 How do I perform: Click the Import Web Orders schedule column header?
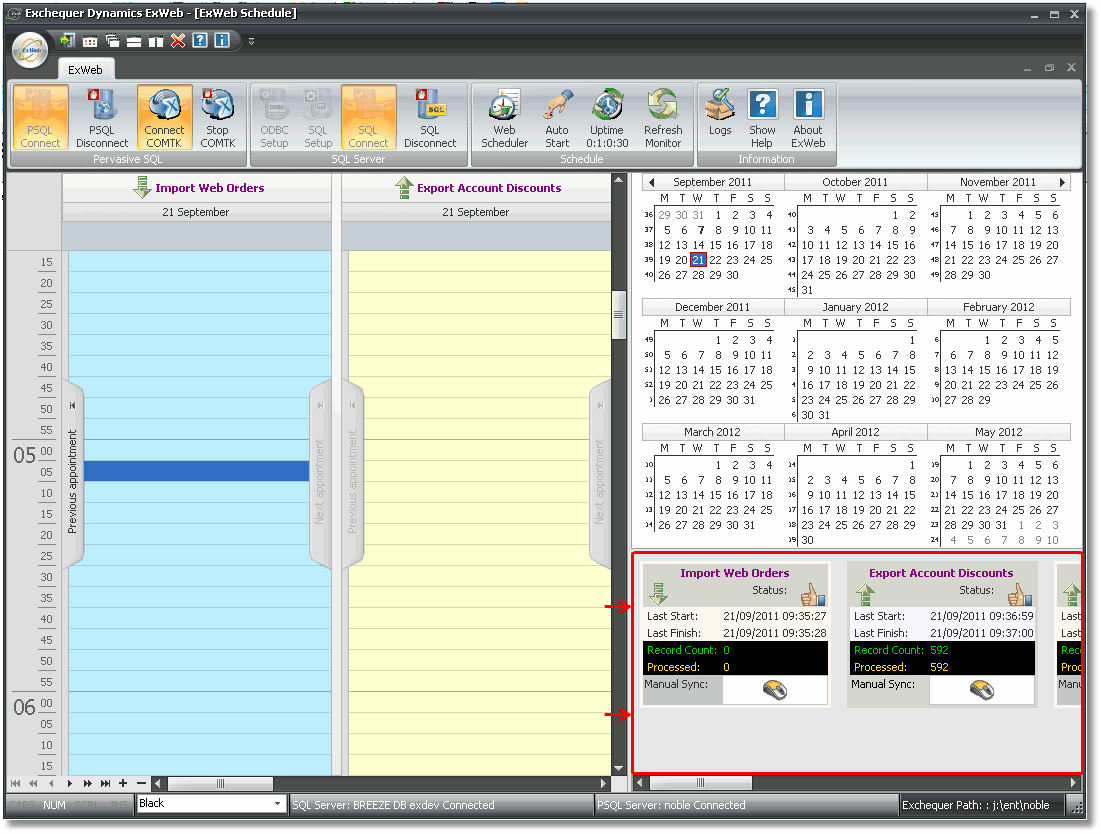click(x=197, y=188)
